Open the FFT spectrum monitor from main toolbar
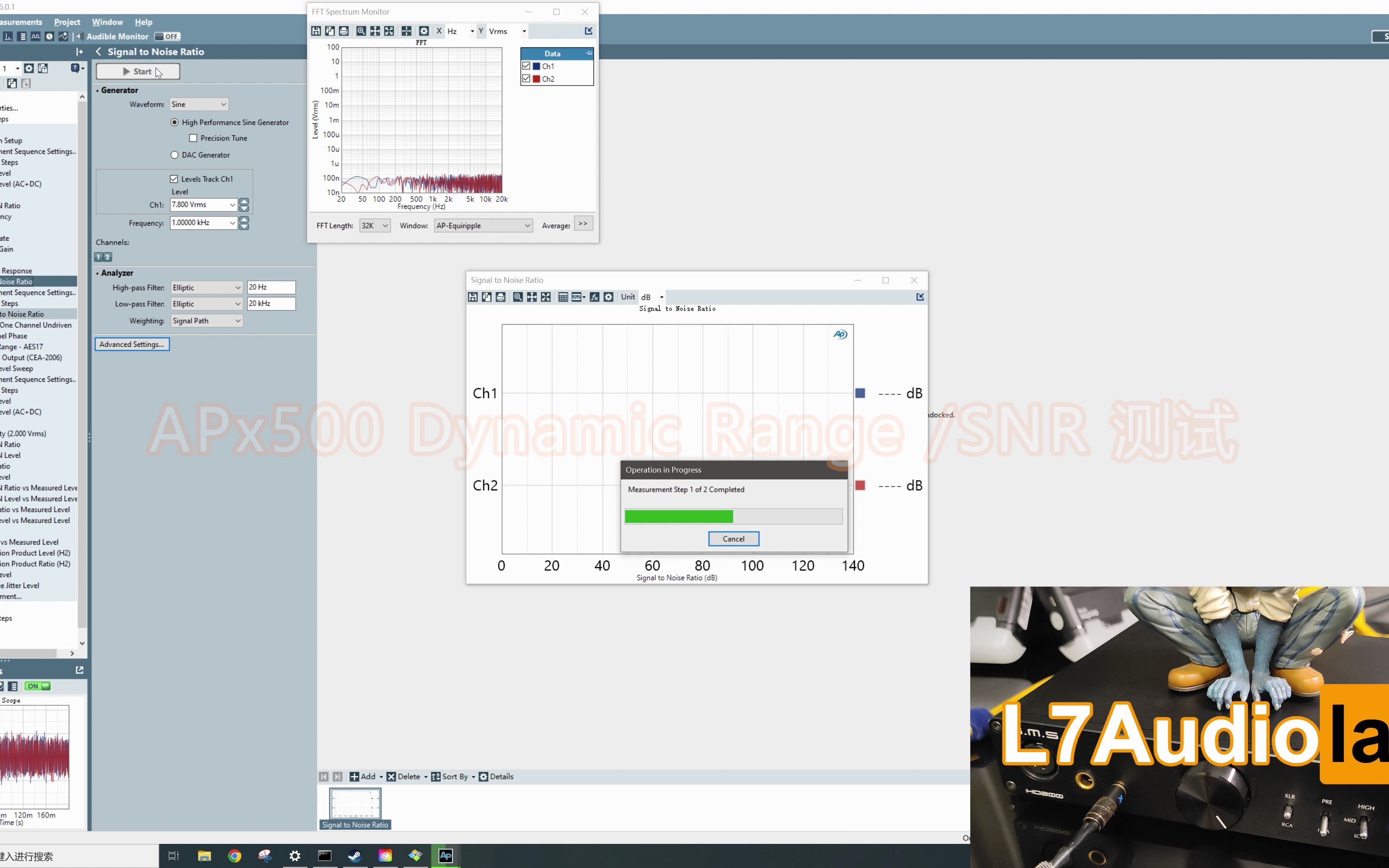Viewport: 1389px width, 868px height. tap(8, 36)
